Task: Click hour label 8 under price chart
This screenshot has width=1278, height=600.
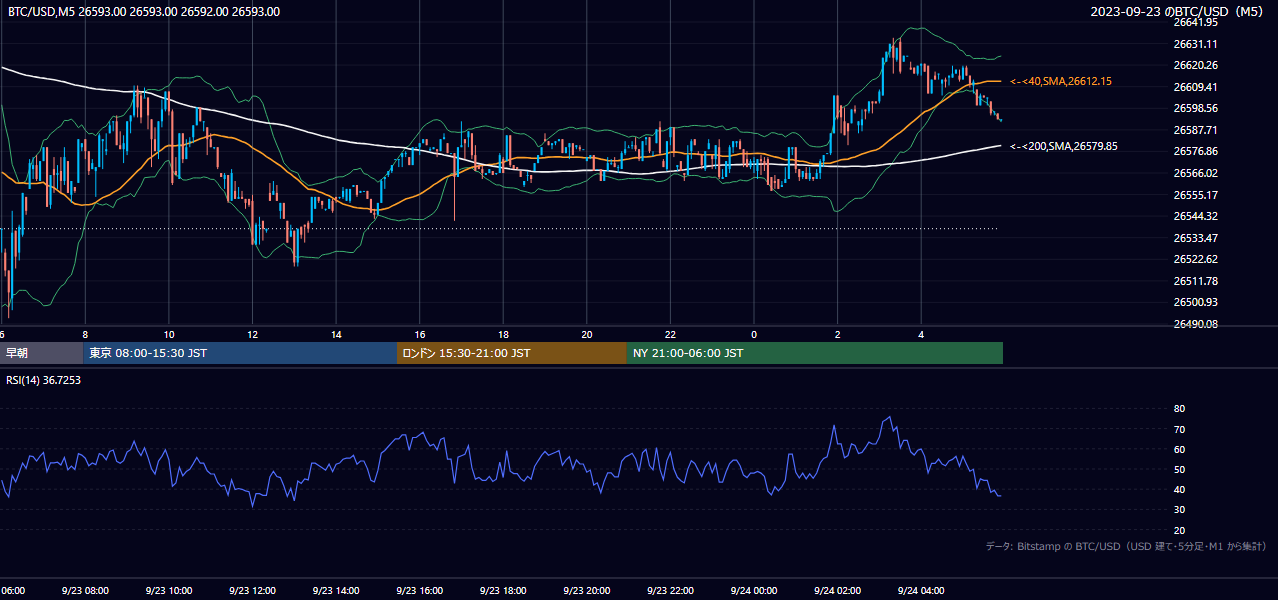Action: [x=85, y=335]
